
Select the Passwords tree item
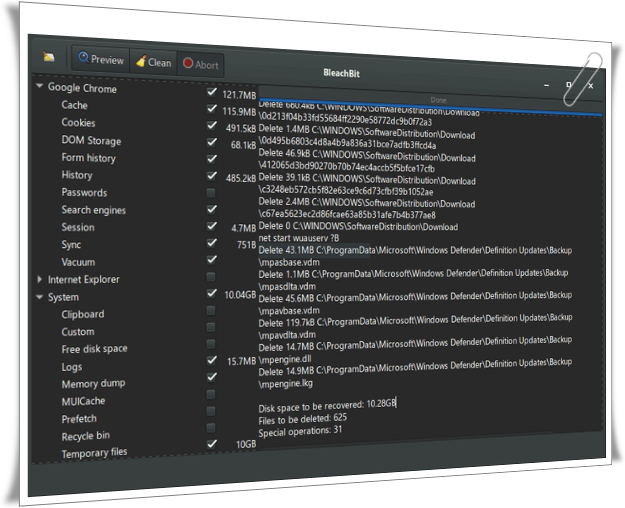click(x=85, y=193)
